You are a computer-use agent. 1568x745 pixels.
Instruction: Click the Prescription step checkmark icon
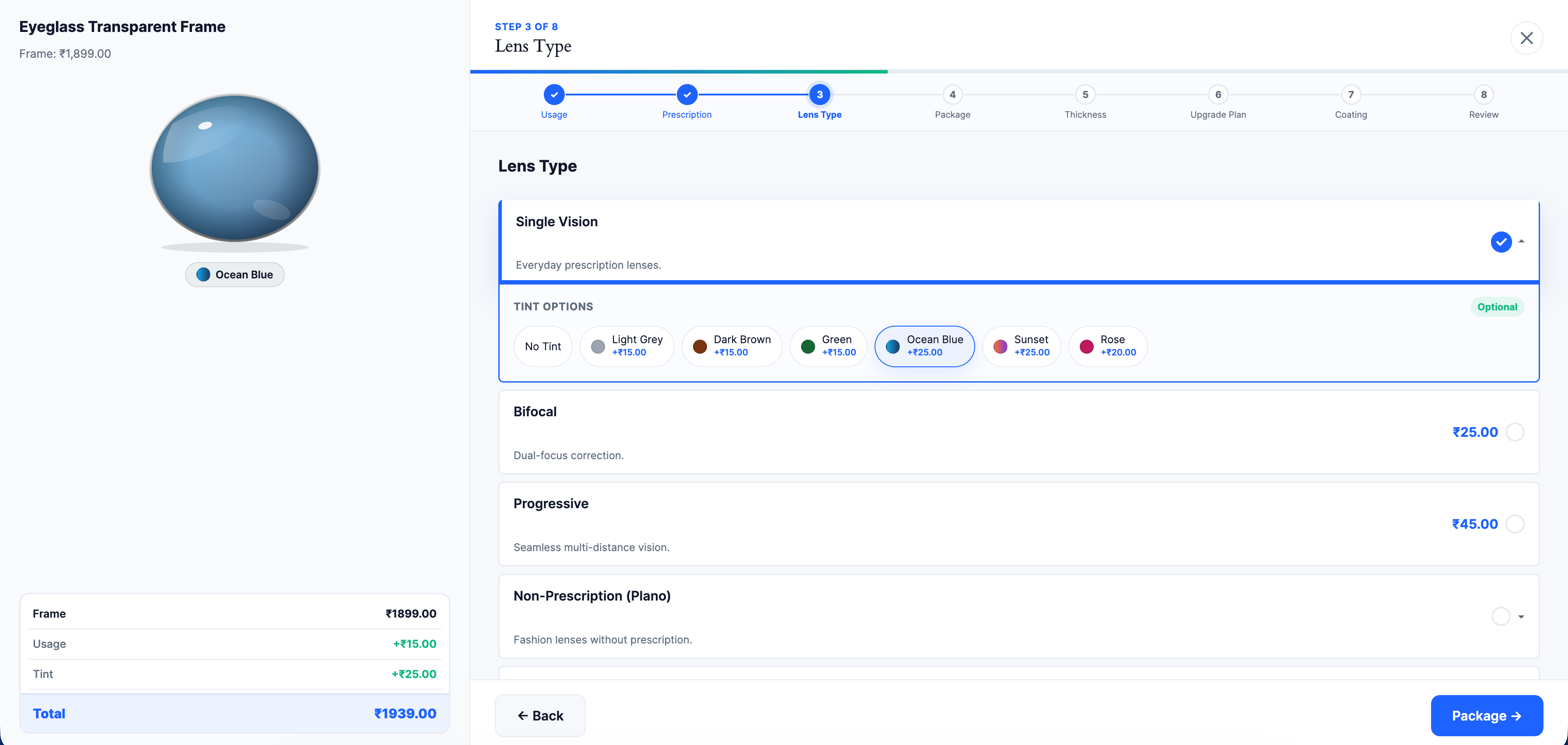(x=686, y=95)
